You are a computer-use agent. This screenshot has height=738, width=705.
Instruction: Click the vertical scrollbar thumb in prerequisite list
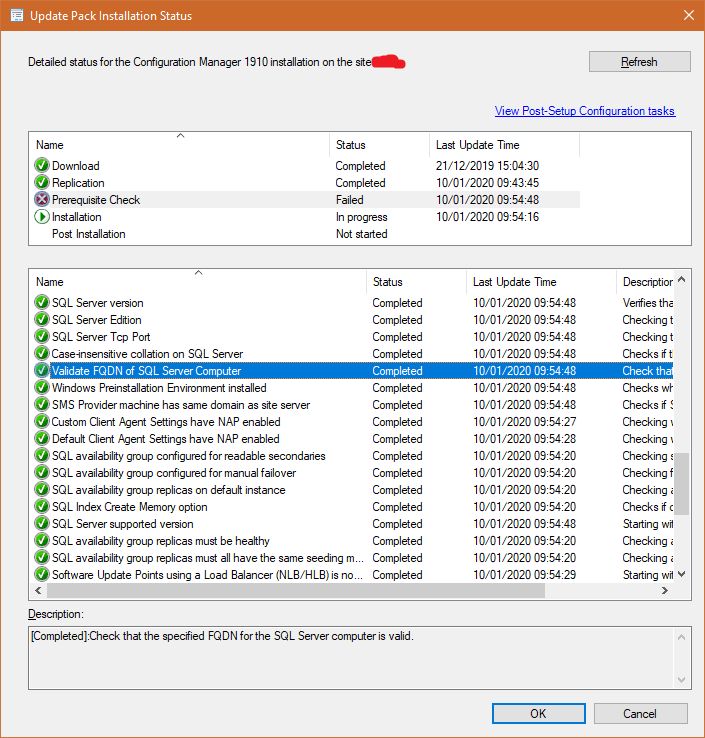pyautogui.click(x=681, y=484)
